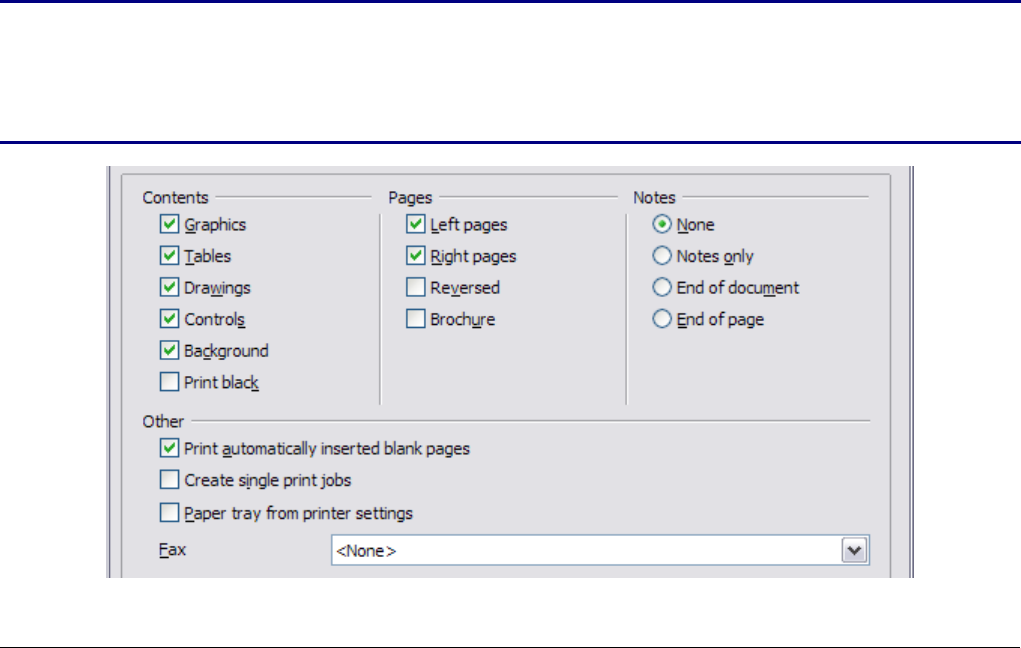Uncheck the Right pages checkbox

pyautogui.click(x=415, y=256)
